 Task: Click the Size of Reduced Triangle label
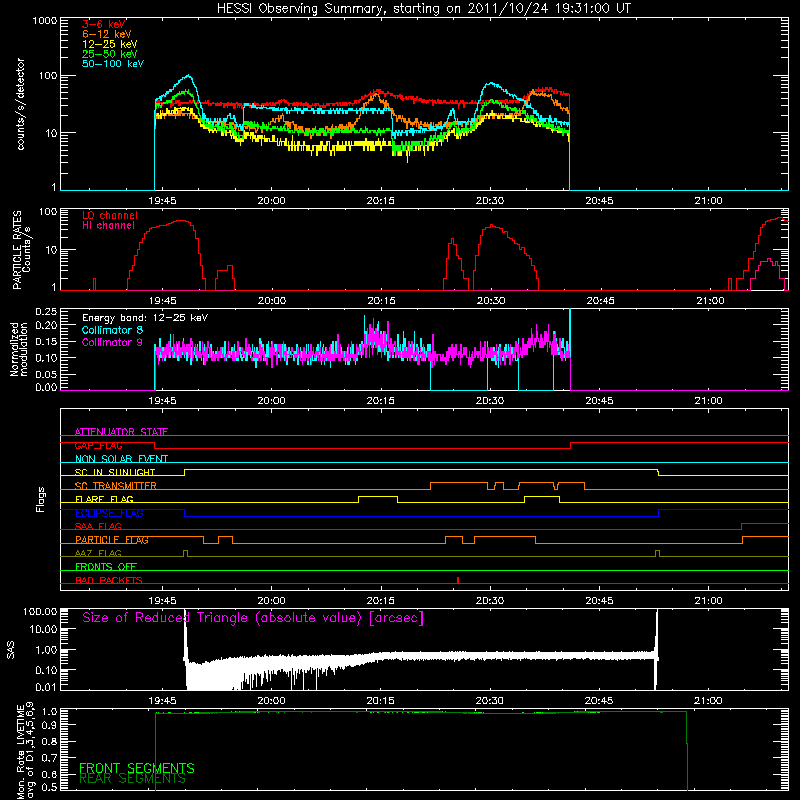click(x=253, y=618)
